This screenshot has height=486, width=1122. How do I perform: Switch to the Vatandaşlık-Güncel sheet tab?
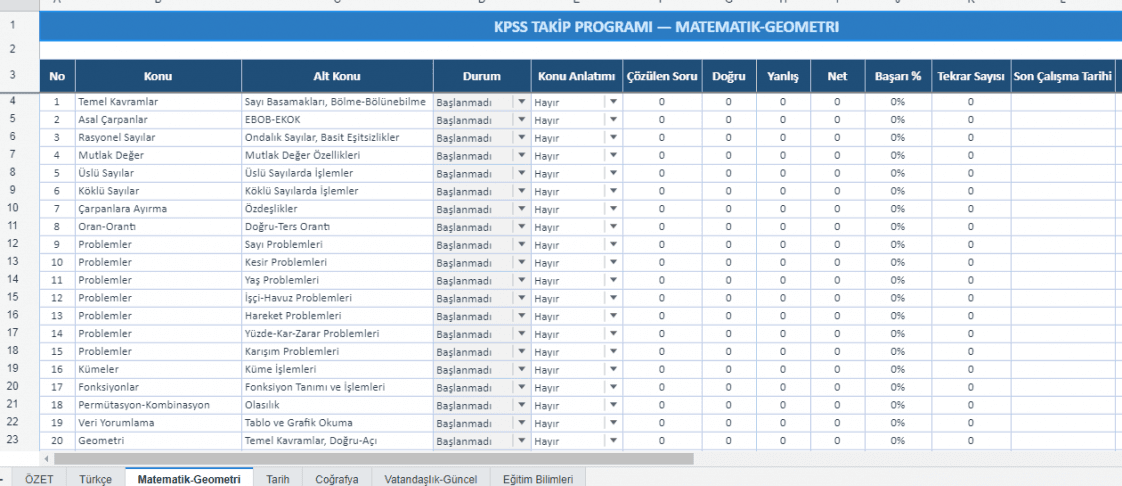[x=430, y=480]
